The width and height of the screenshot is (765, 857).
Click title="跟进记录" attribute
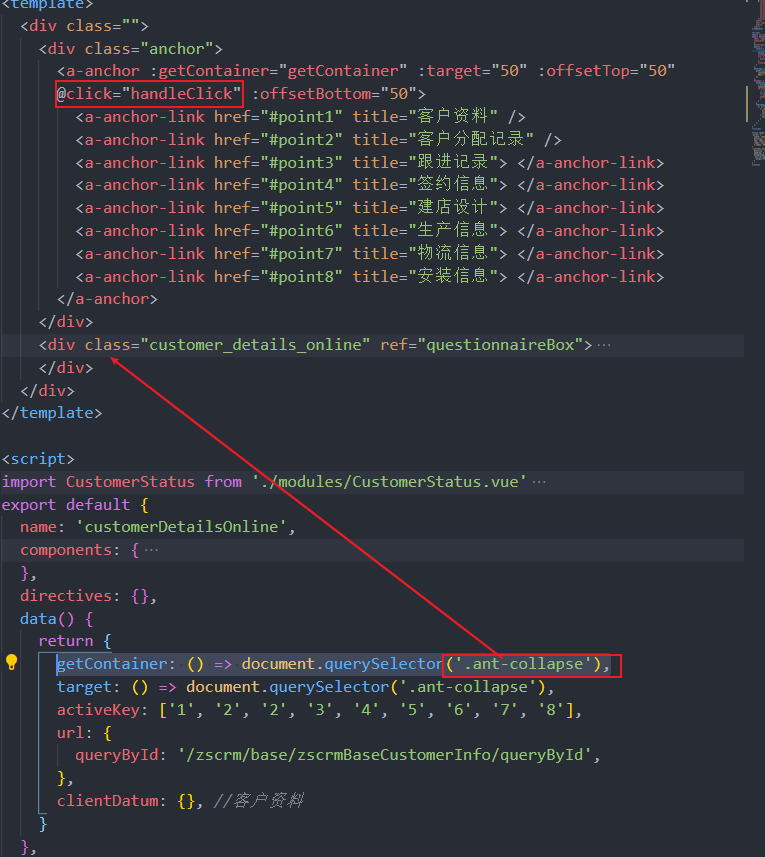[x=425, y=163]
